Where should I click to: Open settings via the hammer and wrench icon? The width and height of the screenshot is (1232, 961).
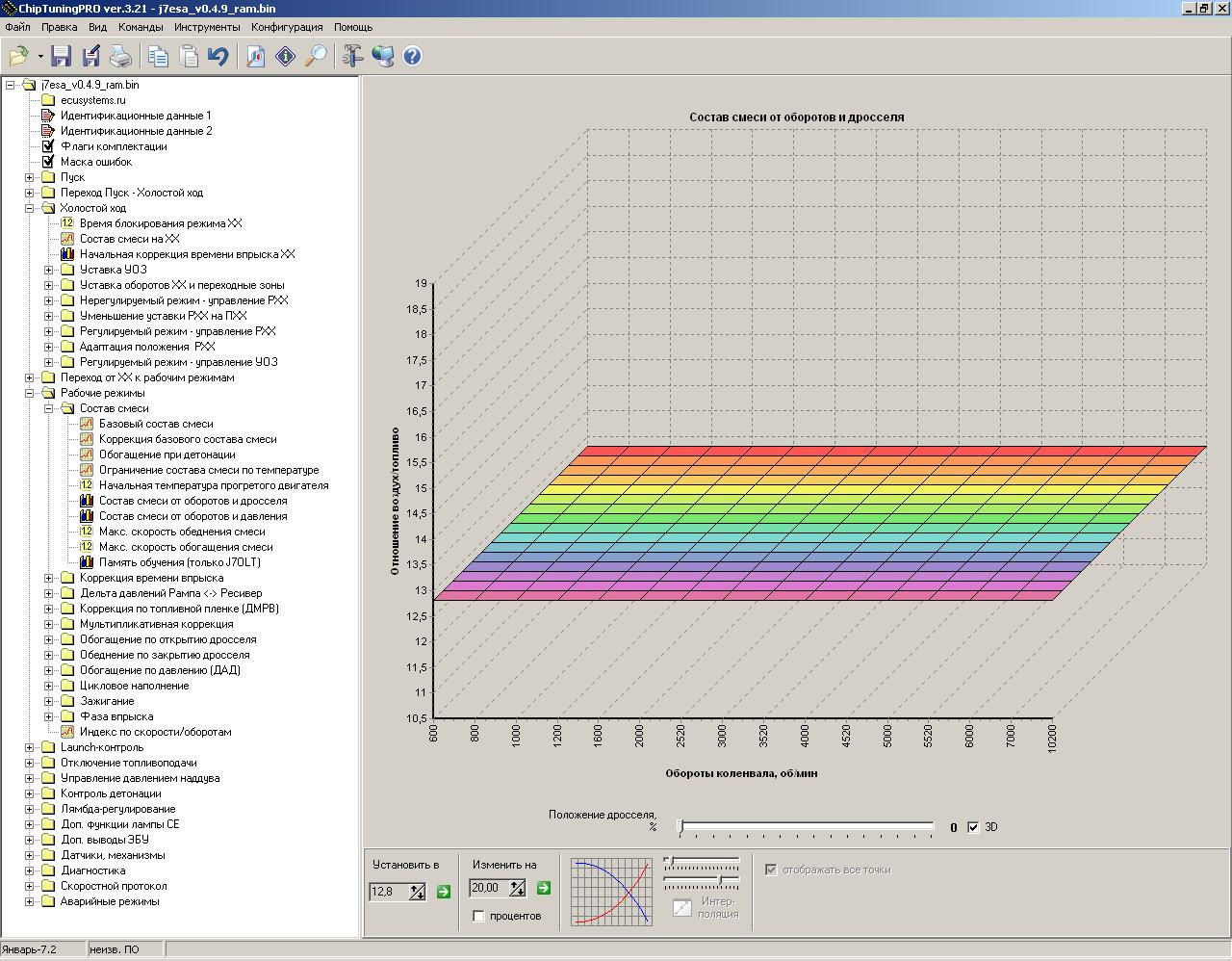click(x=352, y=57)
